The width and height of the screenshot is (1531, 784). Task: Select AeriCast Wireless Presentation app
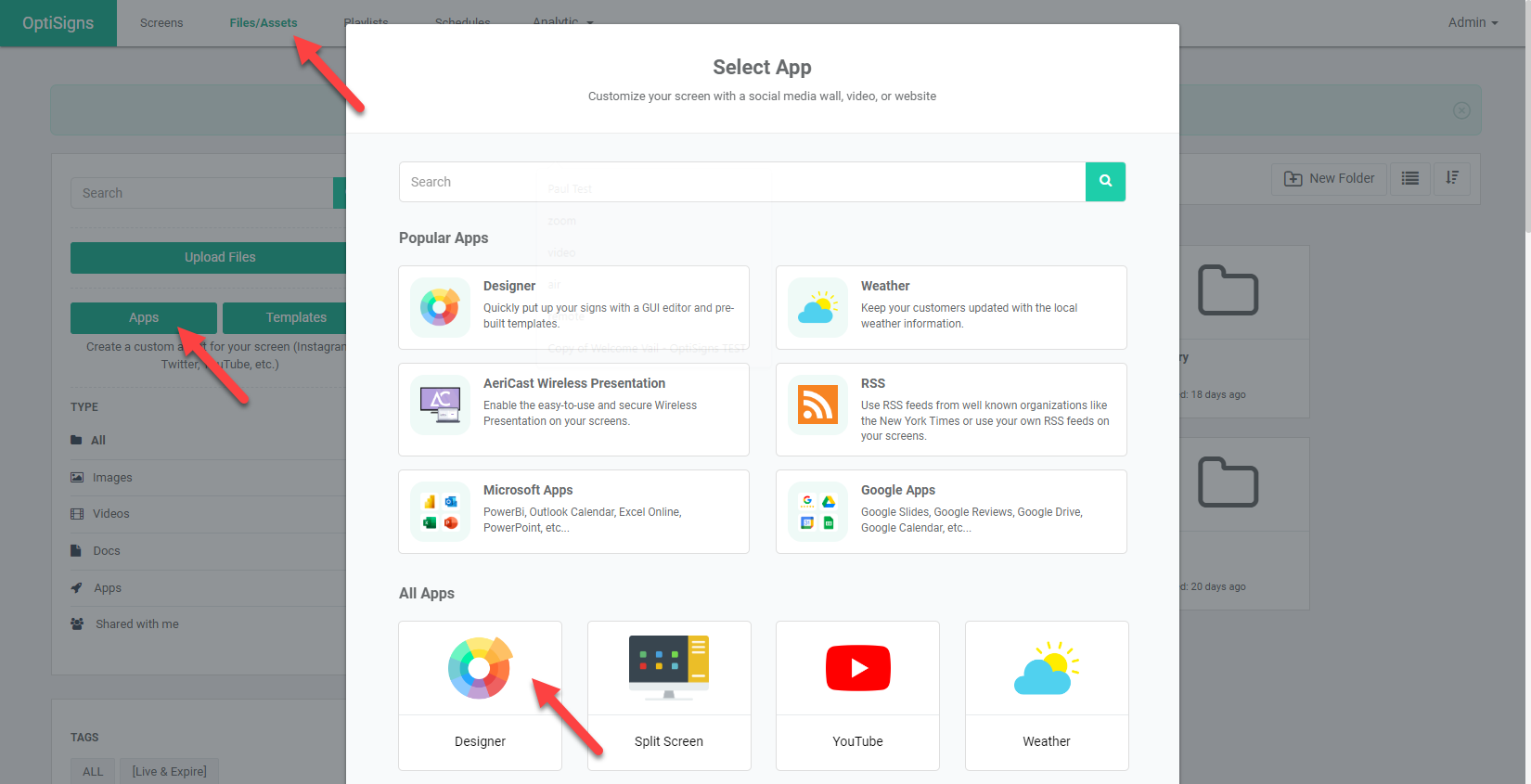573,409
